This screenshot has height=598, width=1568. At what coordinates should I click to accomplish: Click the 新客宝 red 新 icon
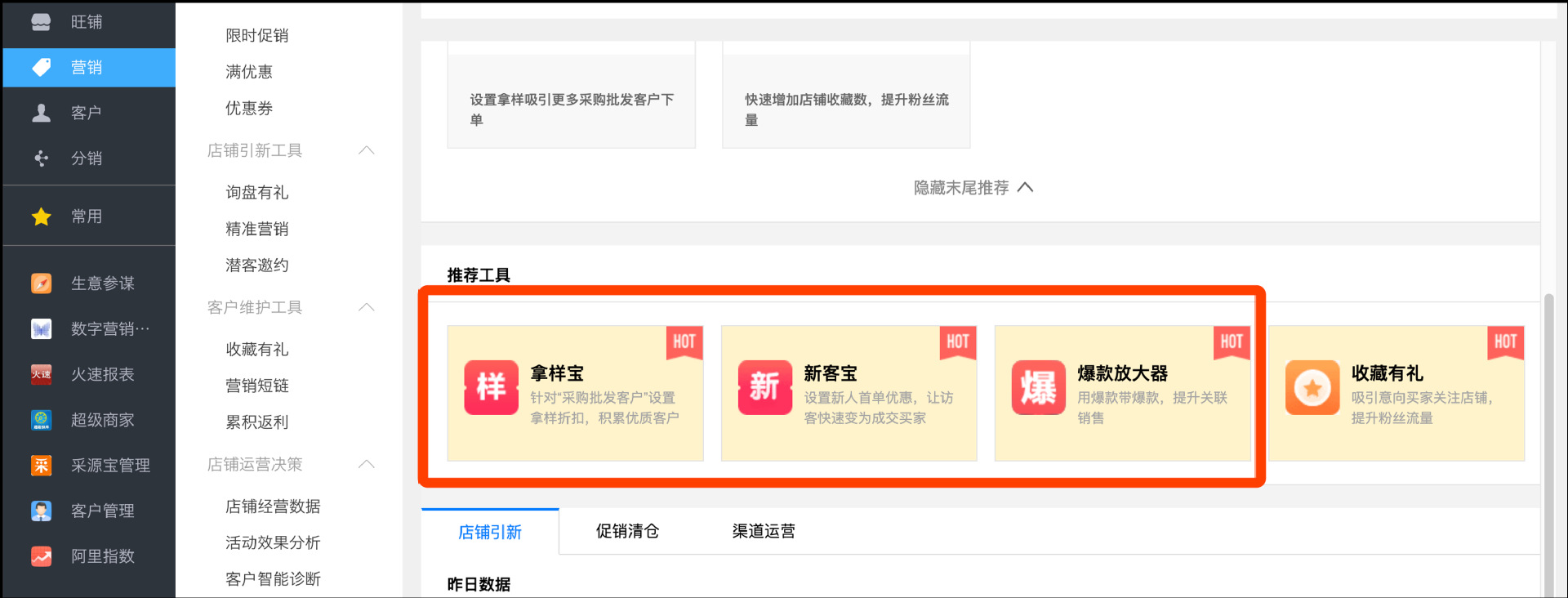point(765,387)
